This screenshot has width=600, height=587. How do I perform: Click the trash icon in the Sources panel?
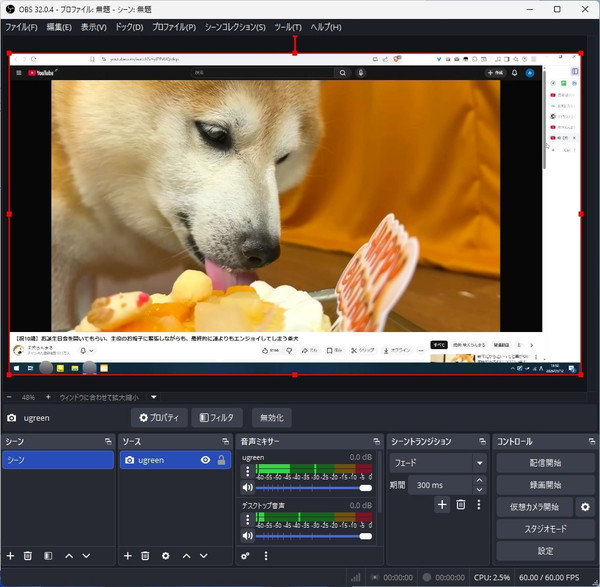click(145, 555)
